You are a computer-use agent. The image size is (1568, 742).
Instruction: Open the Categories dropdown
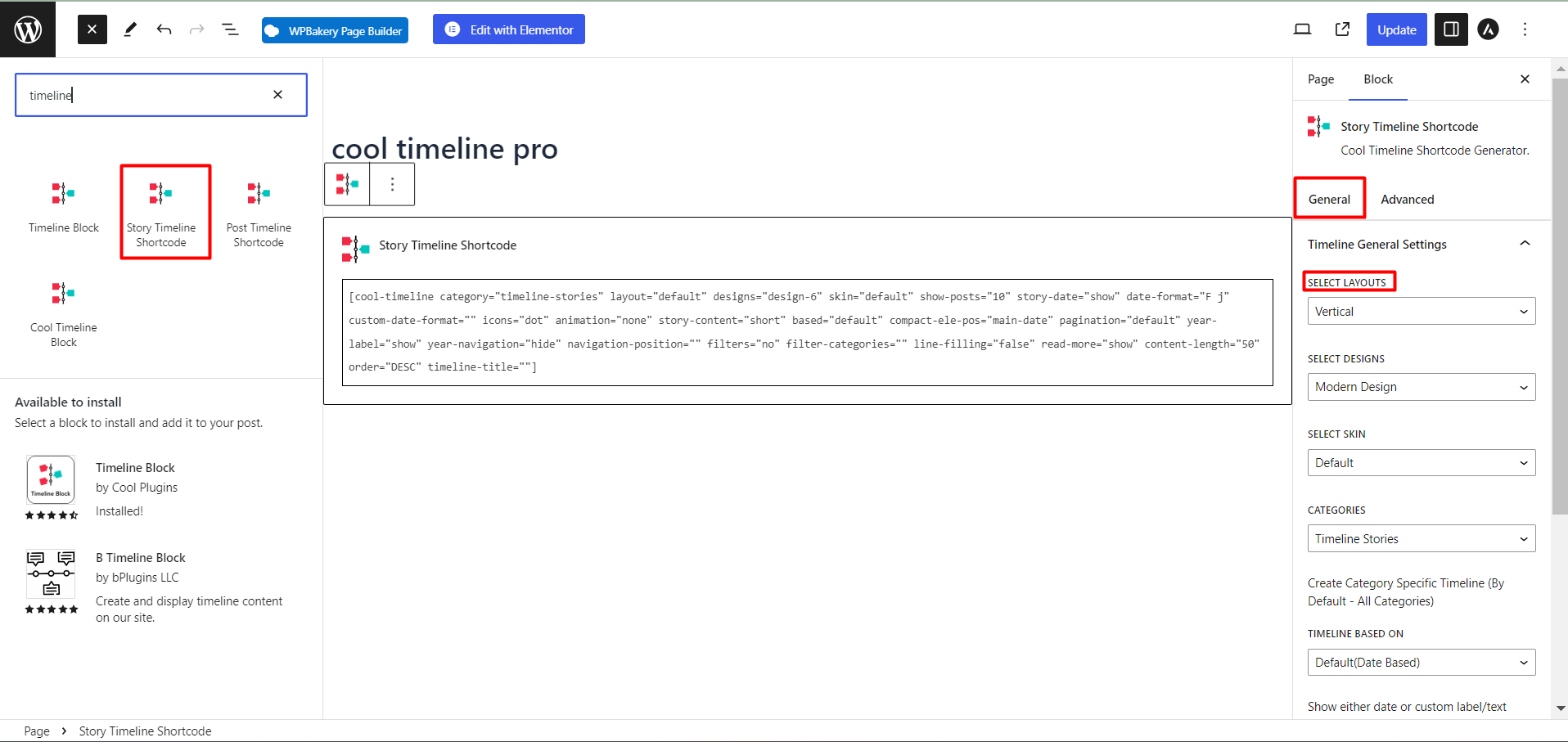[x=1421, y=539]
